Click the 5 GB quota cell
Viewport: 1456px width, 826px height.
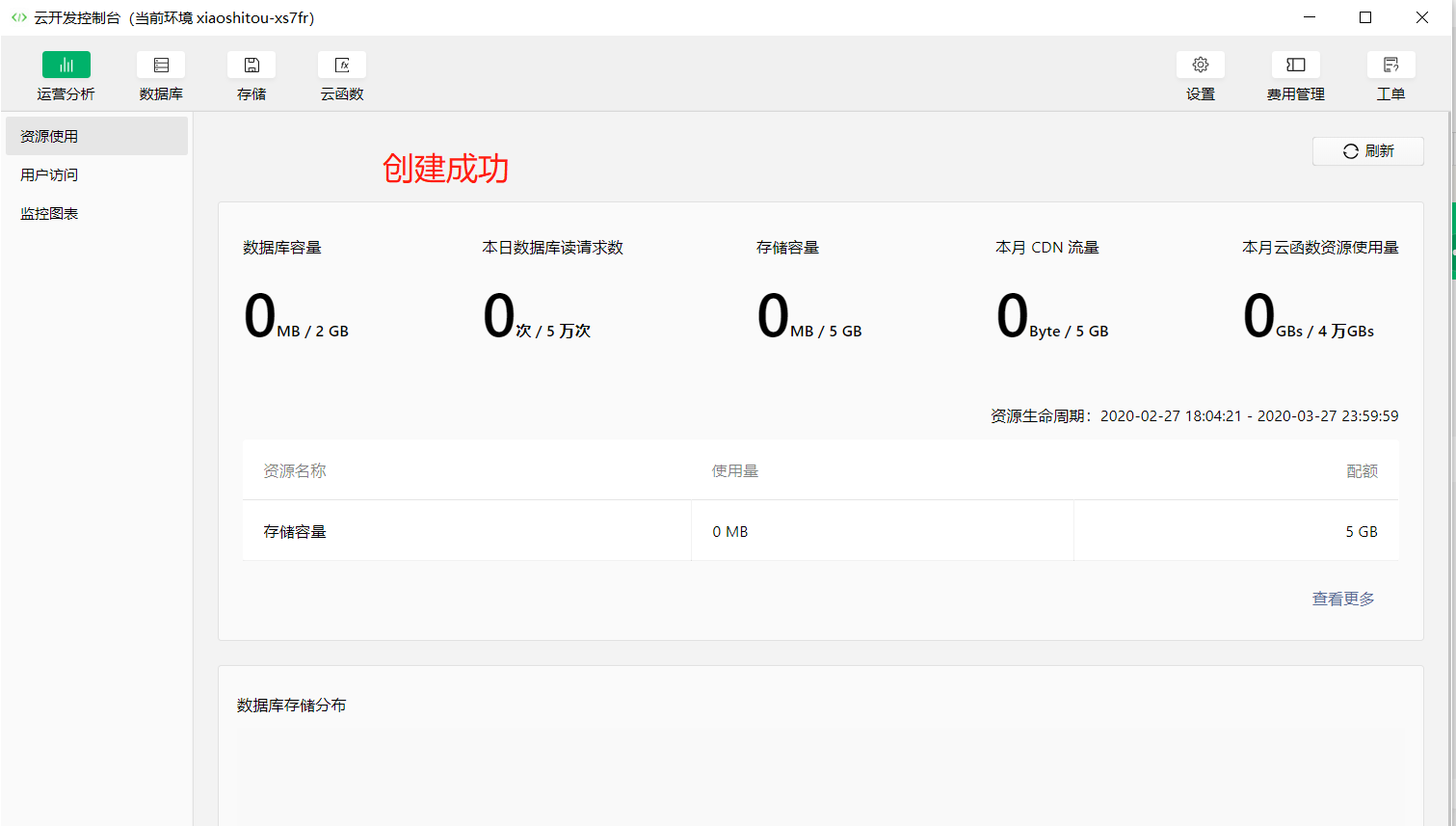(x=1236, y=531)
